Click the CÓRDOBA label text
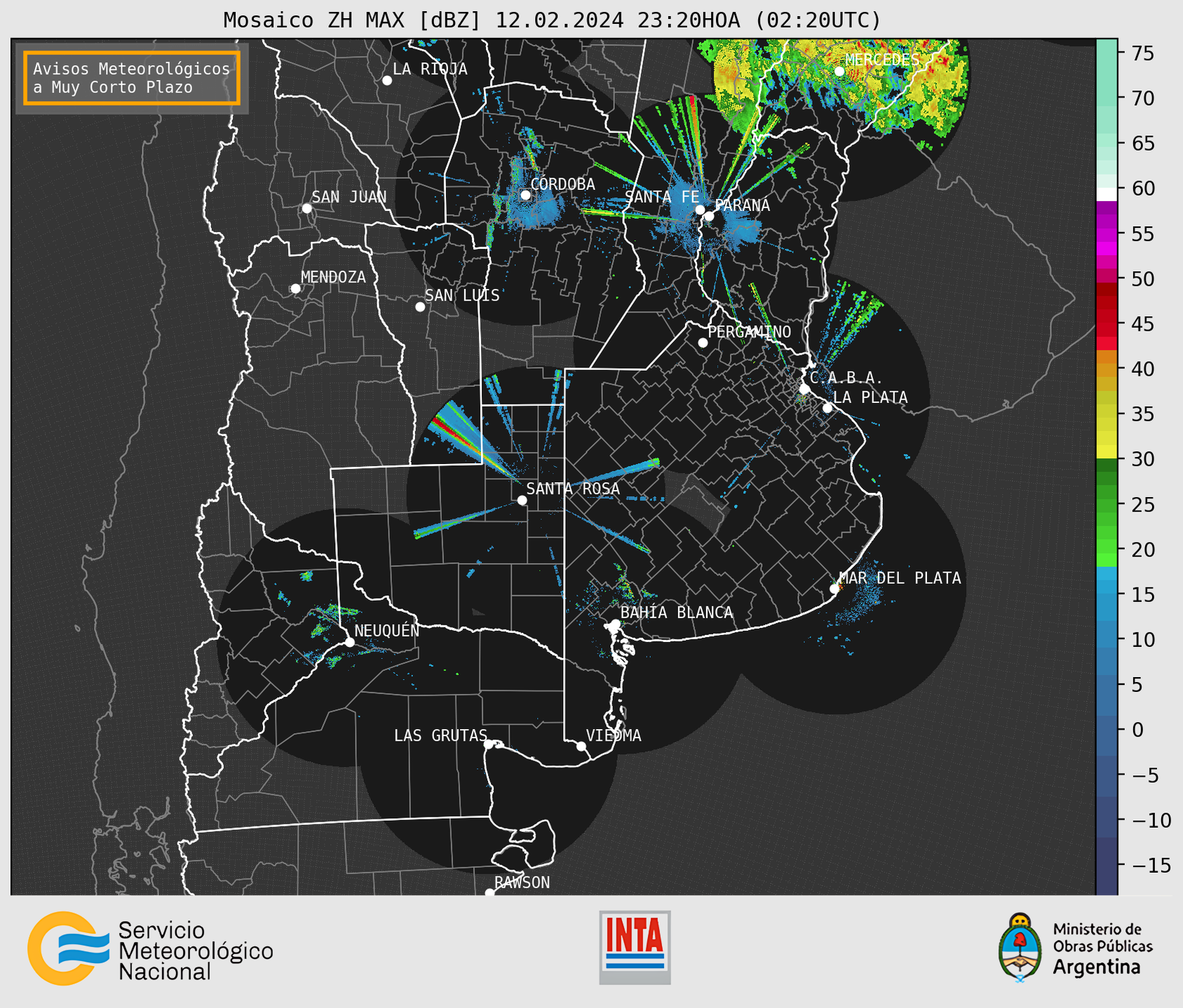Viewport: 1183px width, 1008px height. pos(562,184)
